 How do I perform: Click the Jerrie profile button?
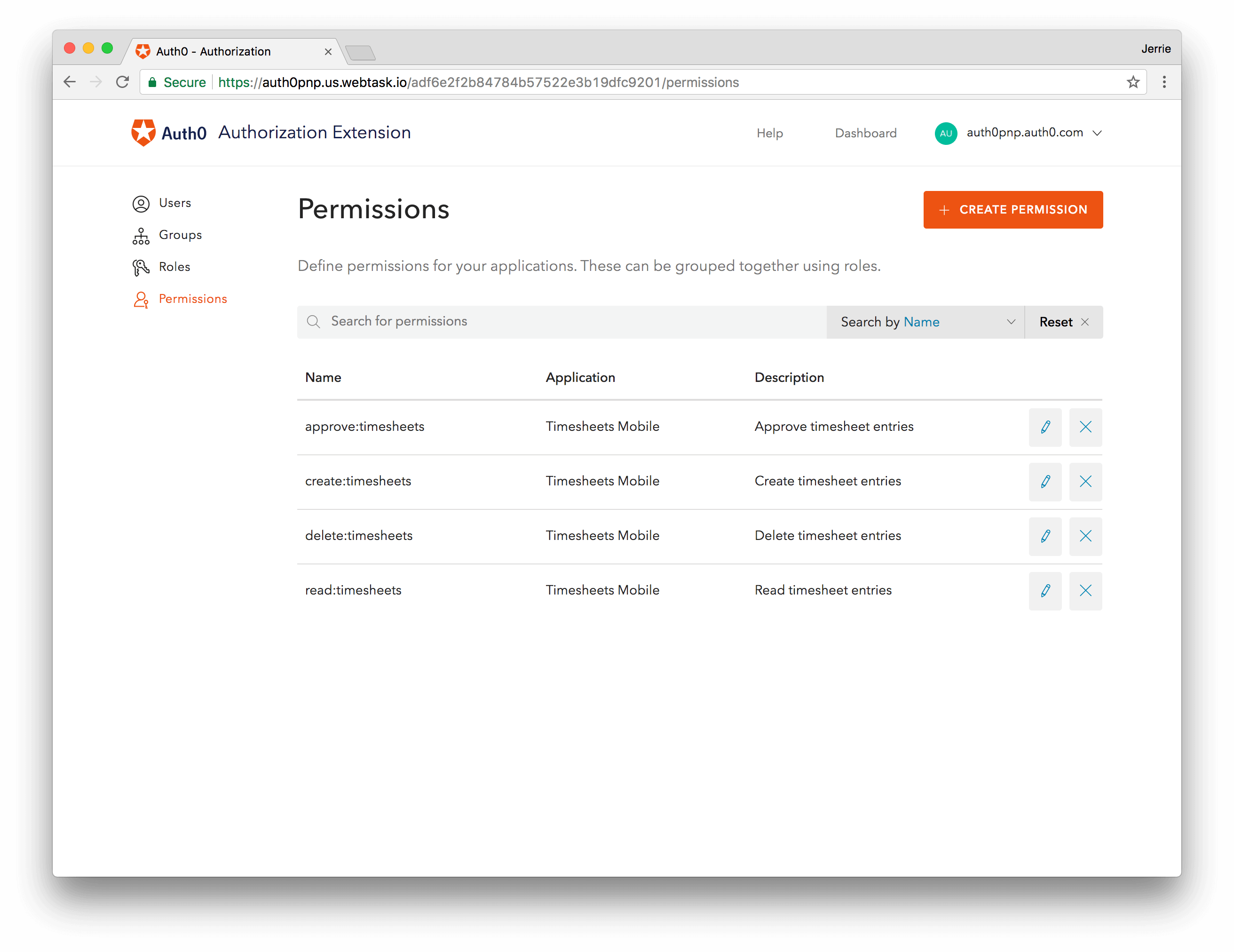tap(1155, 49)
